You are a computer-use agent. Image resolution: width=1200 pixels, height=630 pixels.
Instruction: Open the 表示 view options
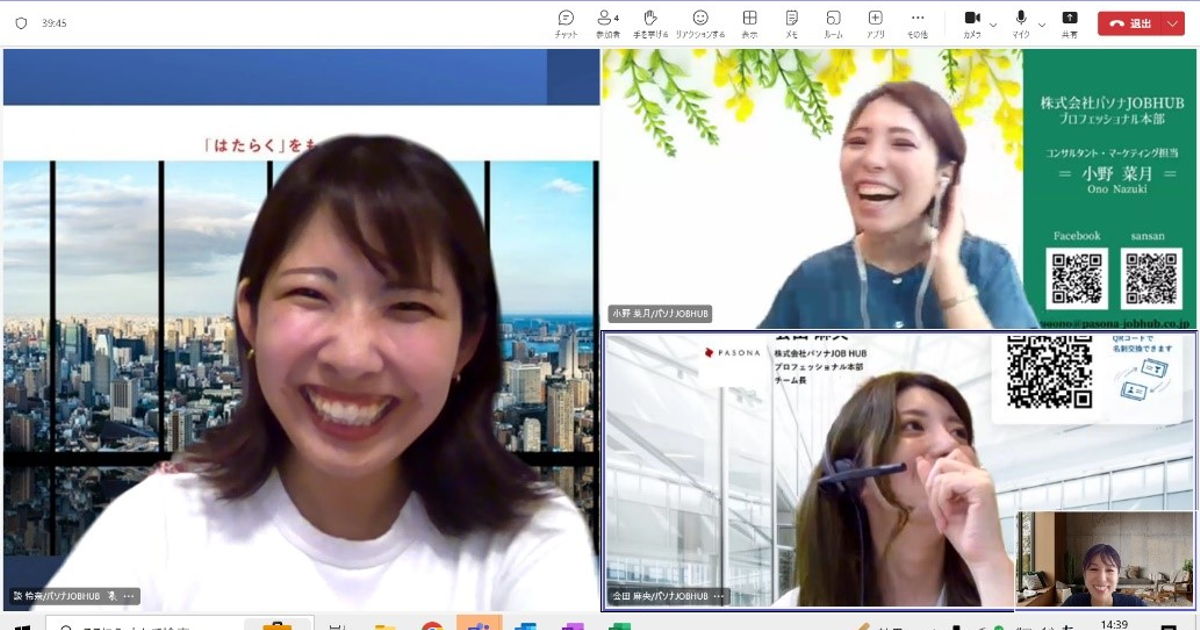tap(749, 24)
